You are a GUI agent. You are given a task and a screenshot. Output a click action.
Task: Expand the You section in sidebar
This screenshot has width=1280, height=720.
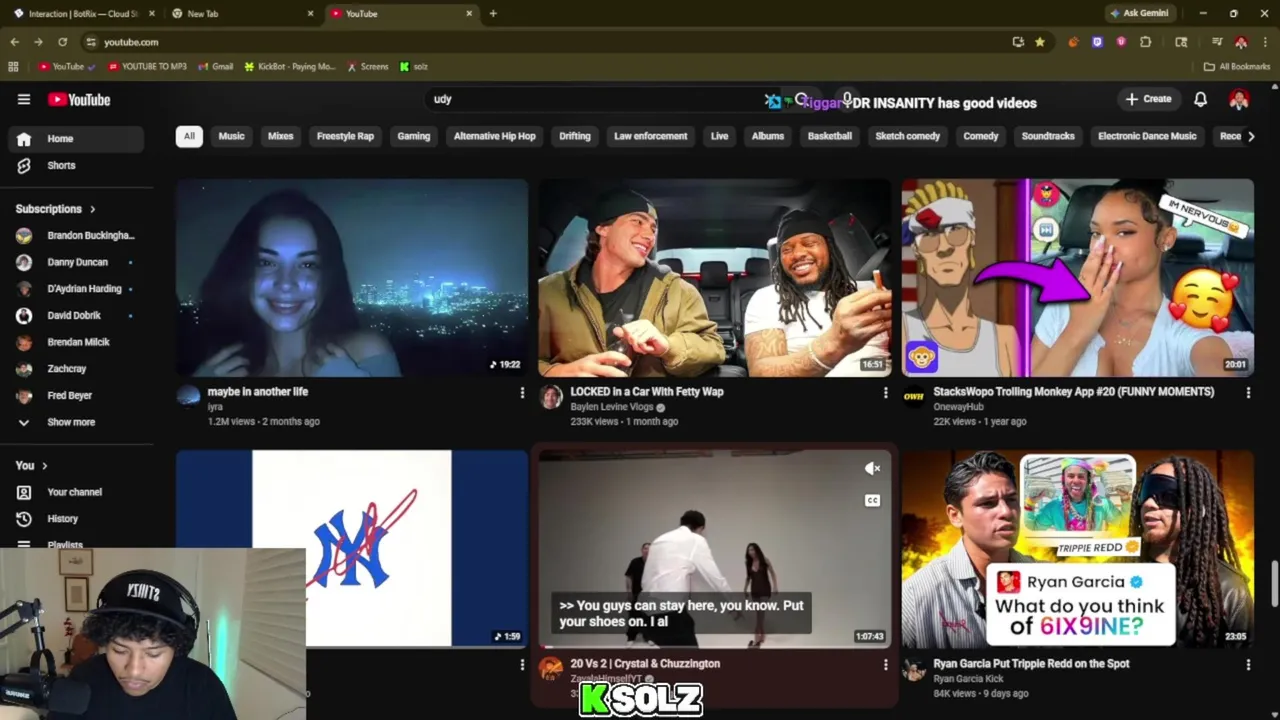32,465
